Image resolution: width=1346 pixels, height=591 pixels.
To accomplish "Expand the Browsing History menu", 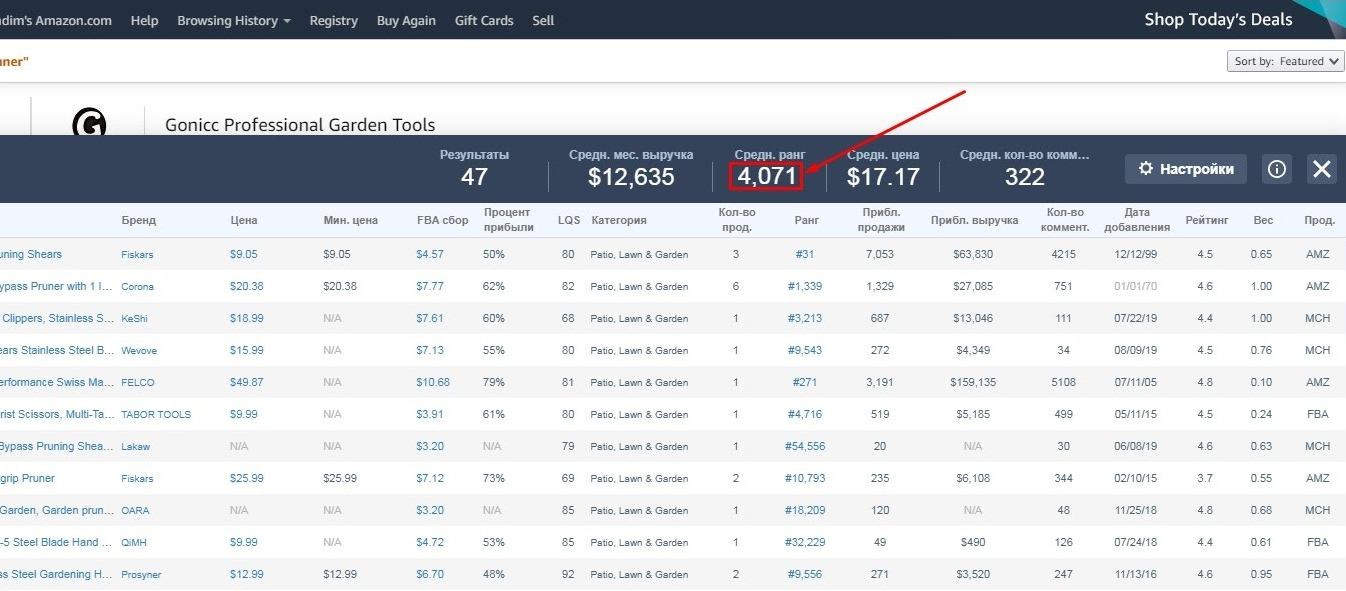I will point(234,20).
